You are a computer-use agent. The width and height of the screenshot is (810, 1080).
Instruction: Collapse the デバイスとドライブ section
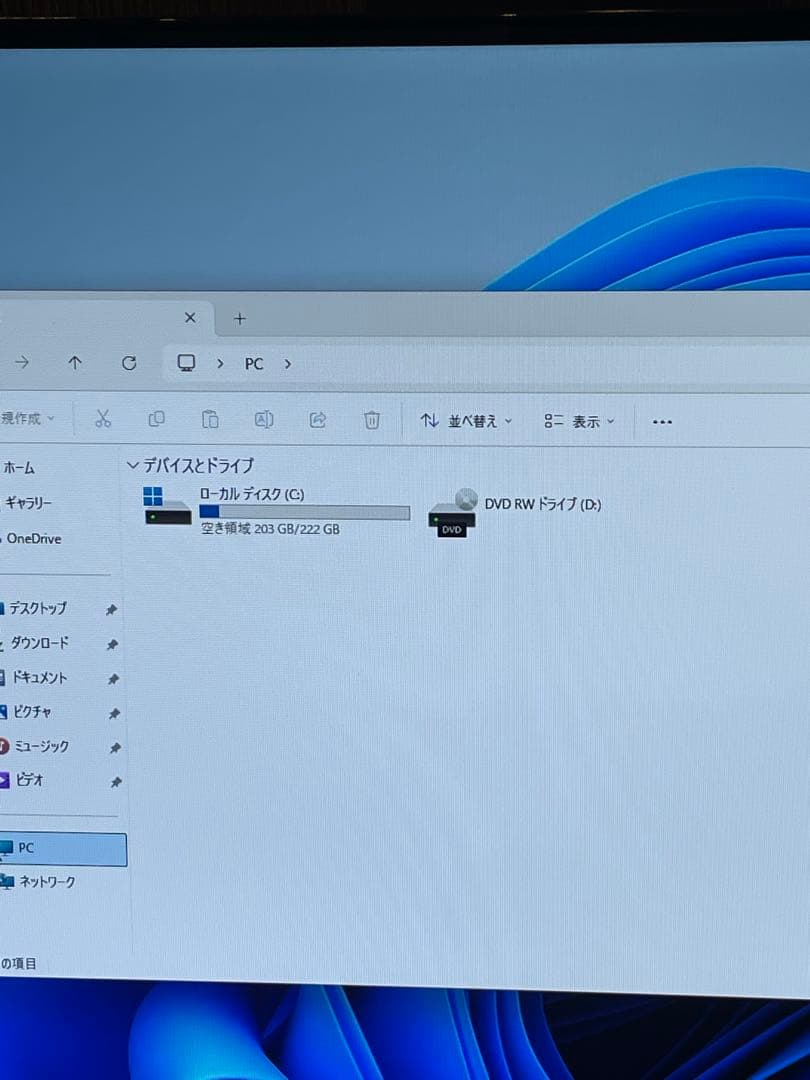(x=133, y=465)
